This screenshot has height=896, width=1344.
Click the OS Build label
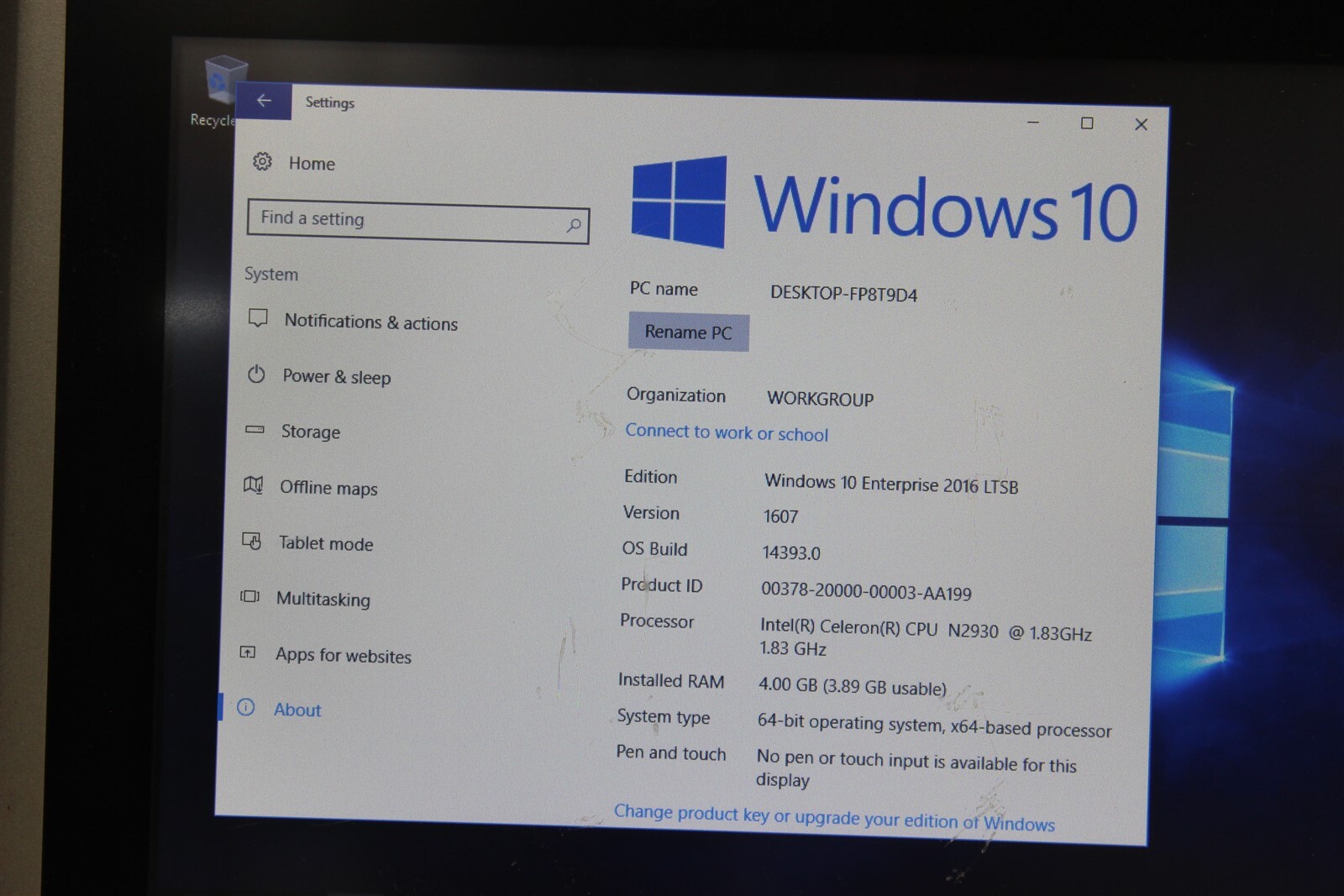point(654,548)
